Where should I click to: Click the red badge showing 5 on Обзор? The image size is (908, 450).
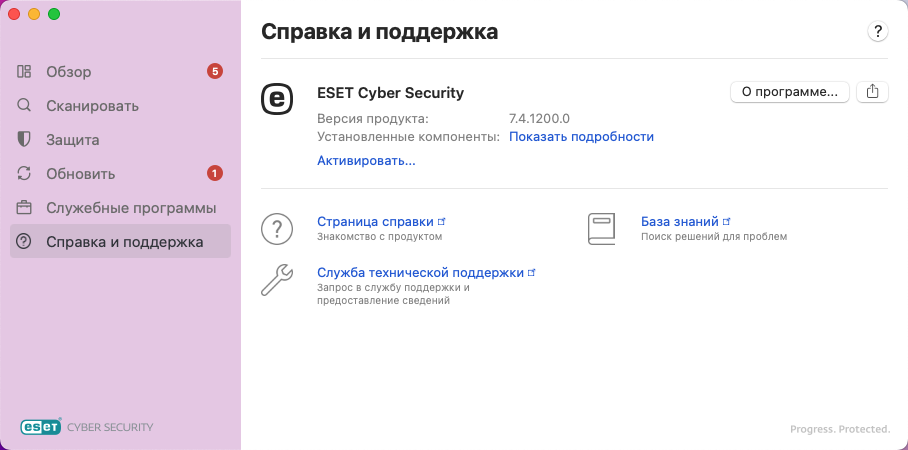click(214, 71)
